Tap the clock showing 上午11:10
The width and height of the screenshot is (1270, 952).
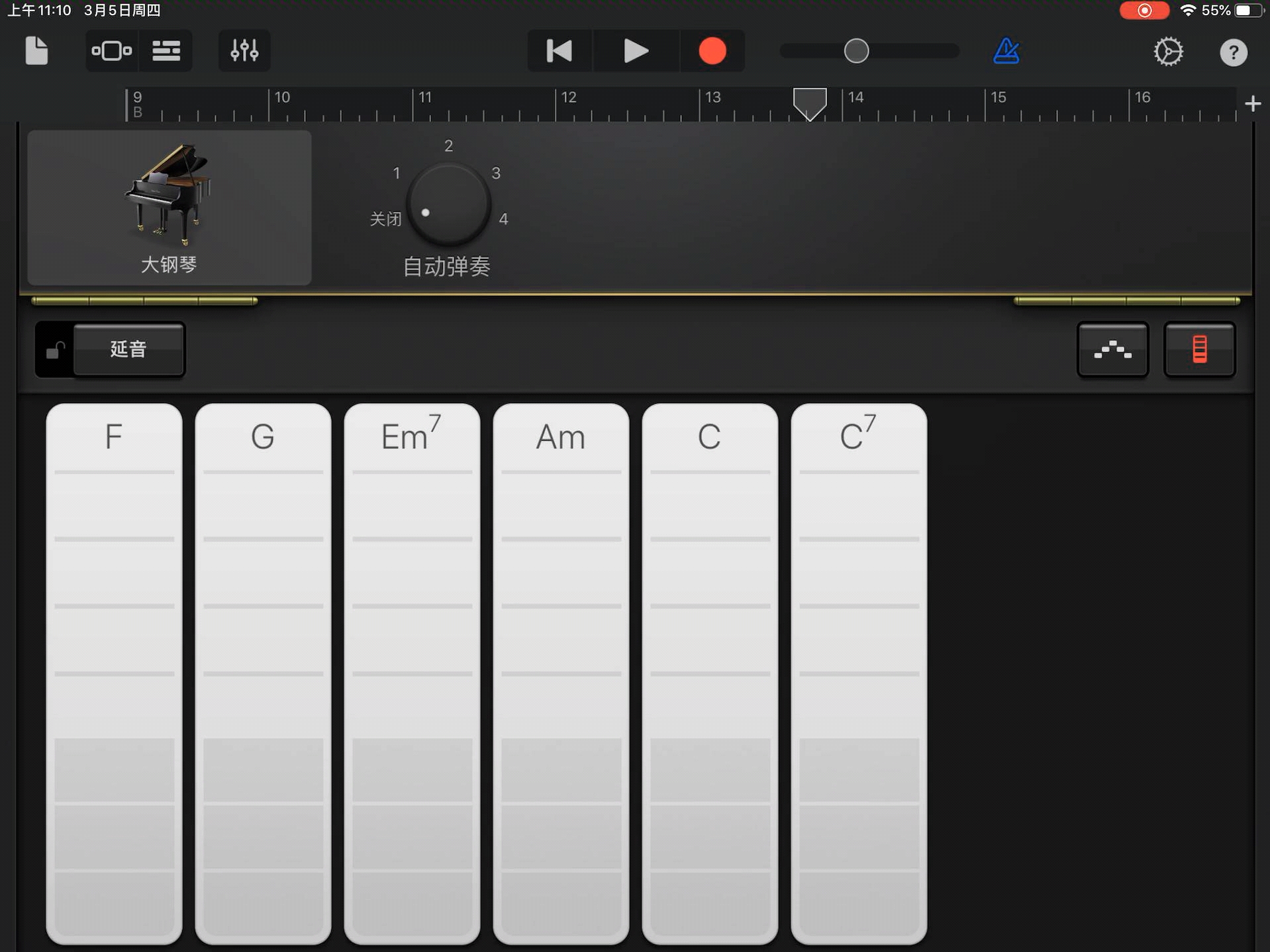(x=39, y=11)
